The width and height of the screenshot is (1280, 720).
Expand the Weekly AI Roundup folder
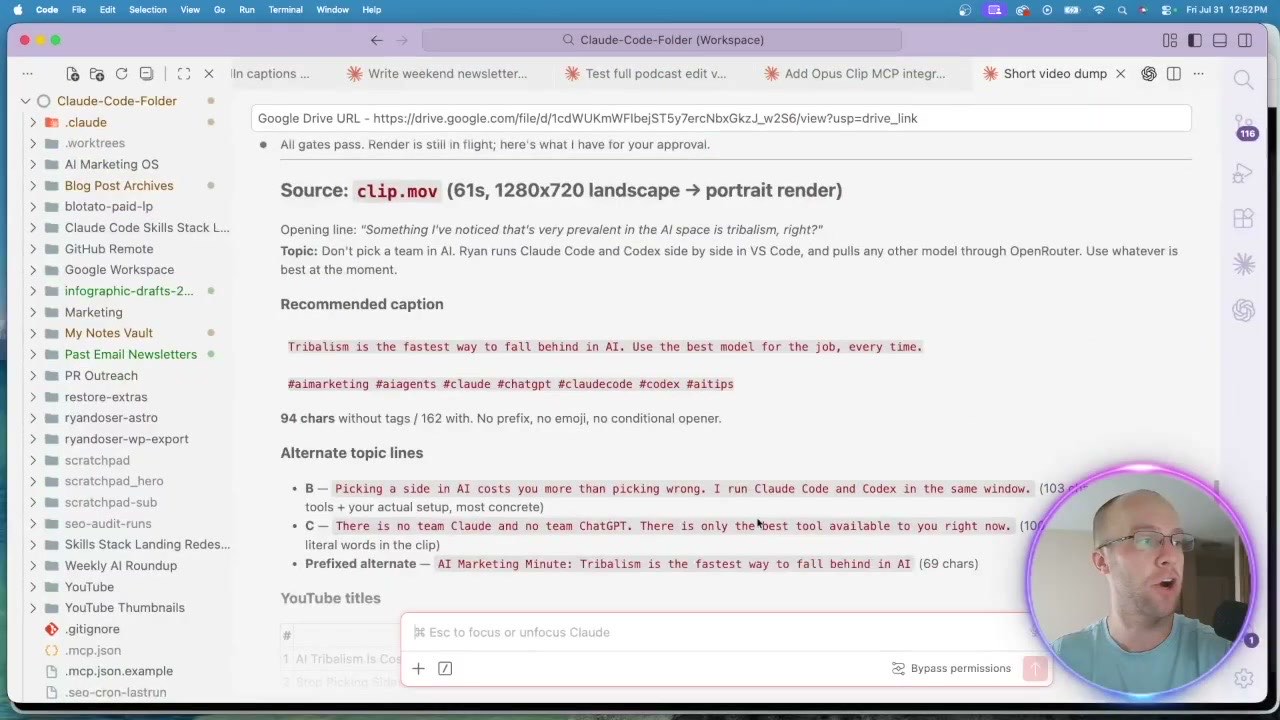[x=33, y=565]
